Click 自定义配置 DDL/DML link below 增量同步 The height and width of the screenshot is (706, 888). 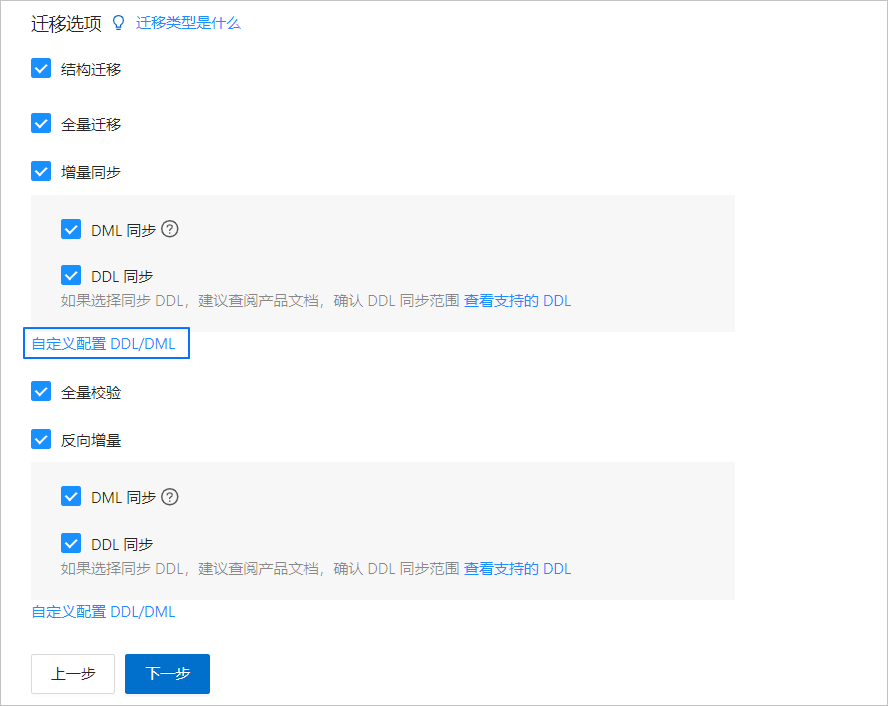coord(103,344)
